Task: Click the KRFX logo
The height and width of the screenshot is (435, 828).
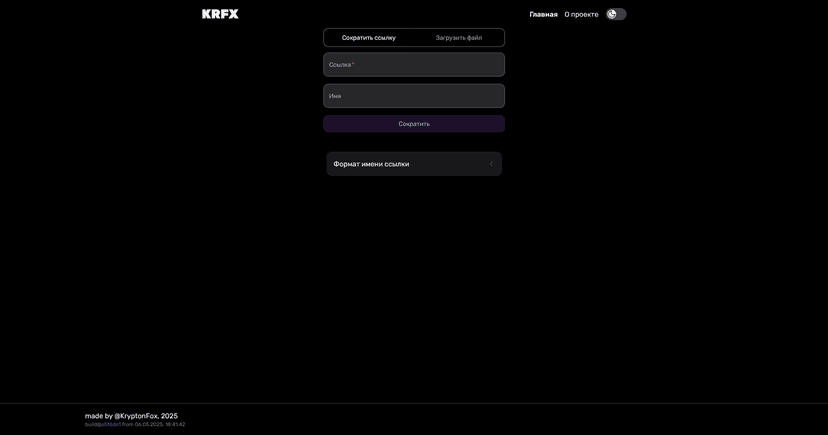Action: (220, 14)
